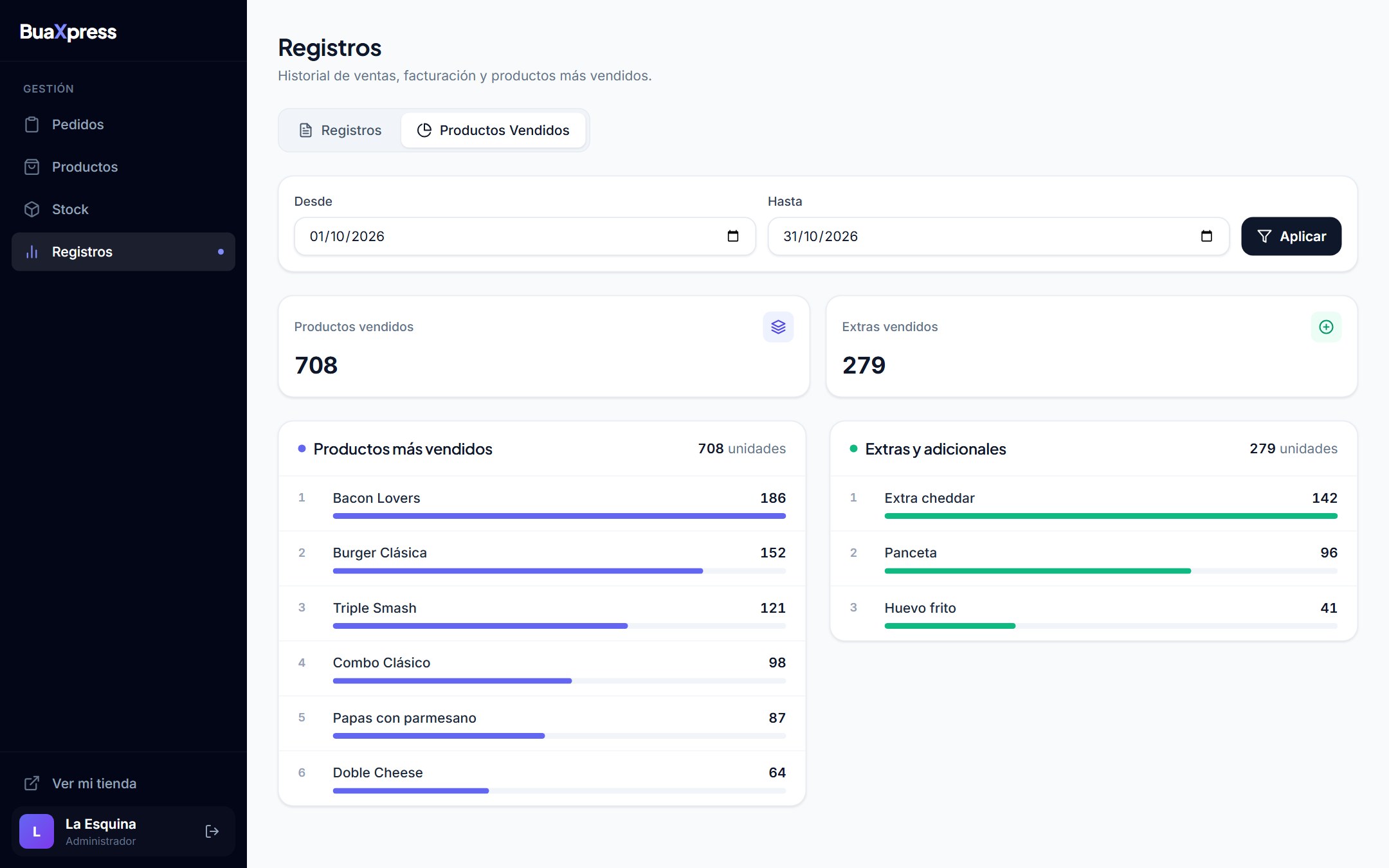Click the Extra cheddar green progress bar
Viewport: 1389px width, 868px height.
[1111, 516]
